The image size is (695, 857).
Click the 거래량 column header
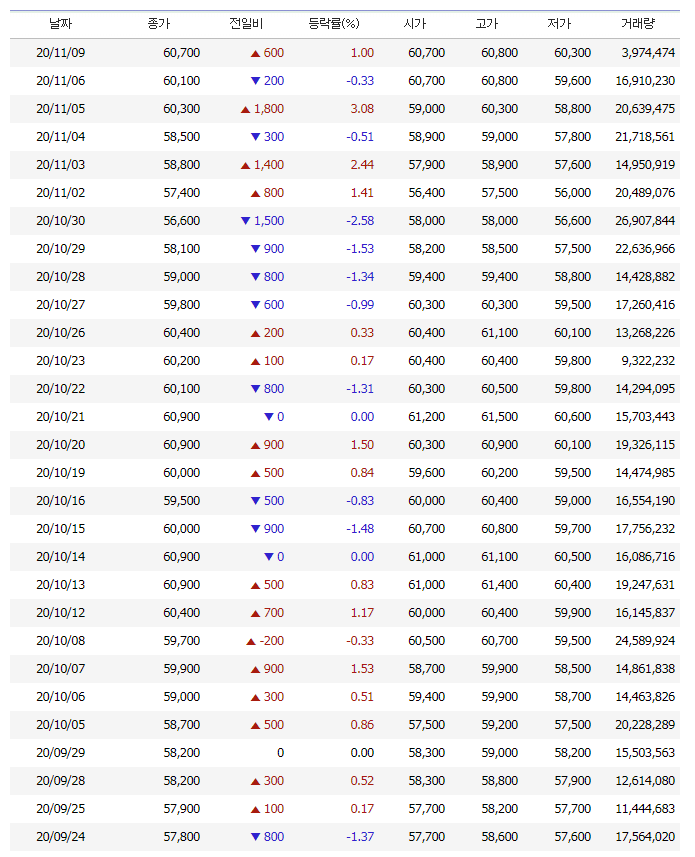point(638,24)
